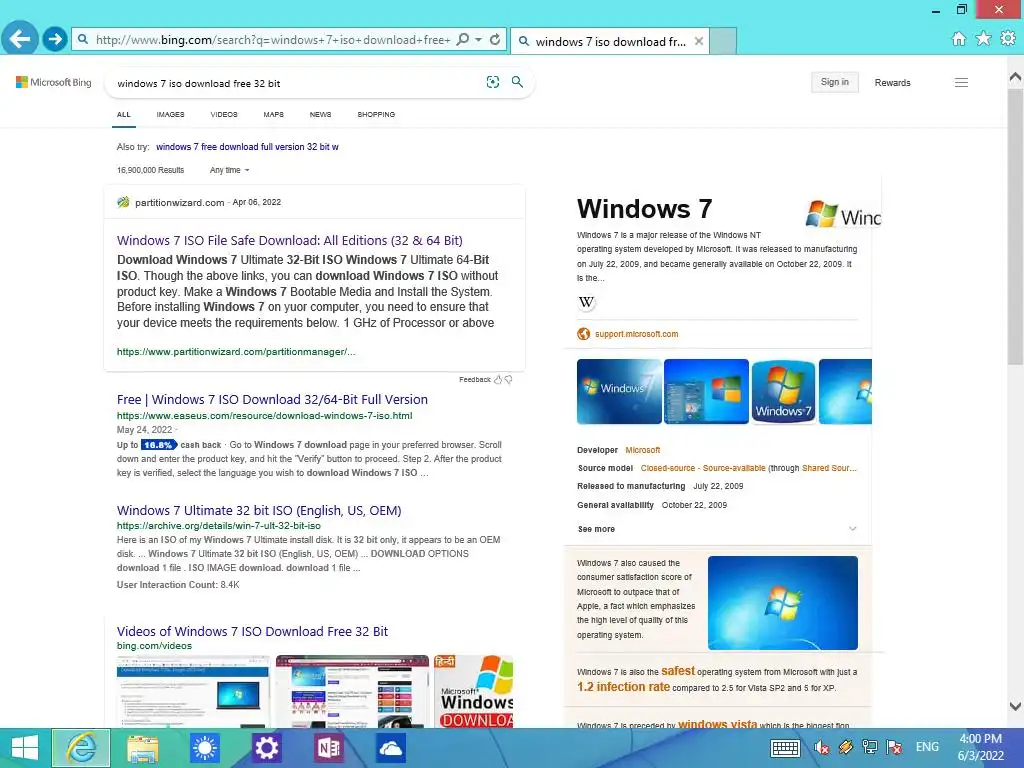Switch to the MAPS tab
1024x768 pixels.
(274, 114)
